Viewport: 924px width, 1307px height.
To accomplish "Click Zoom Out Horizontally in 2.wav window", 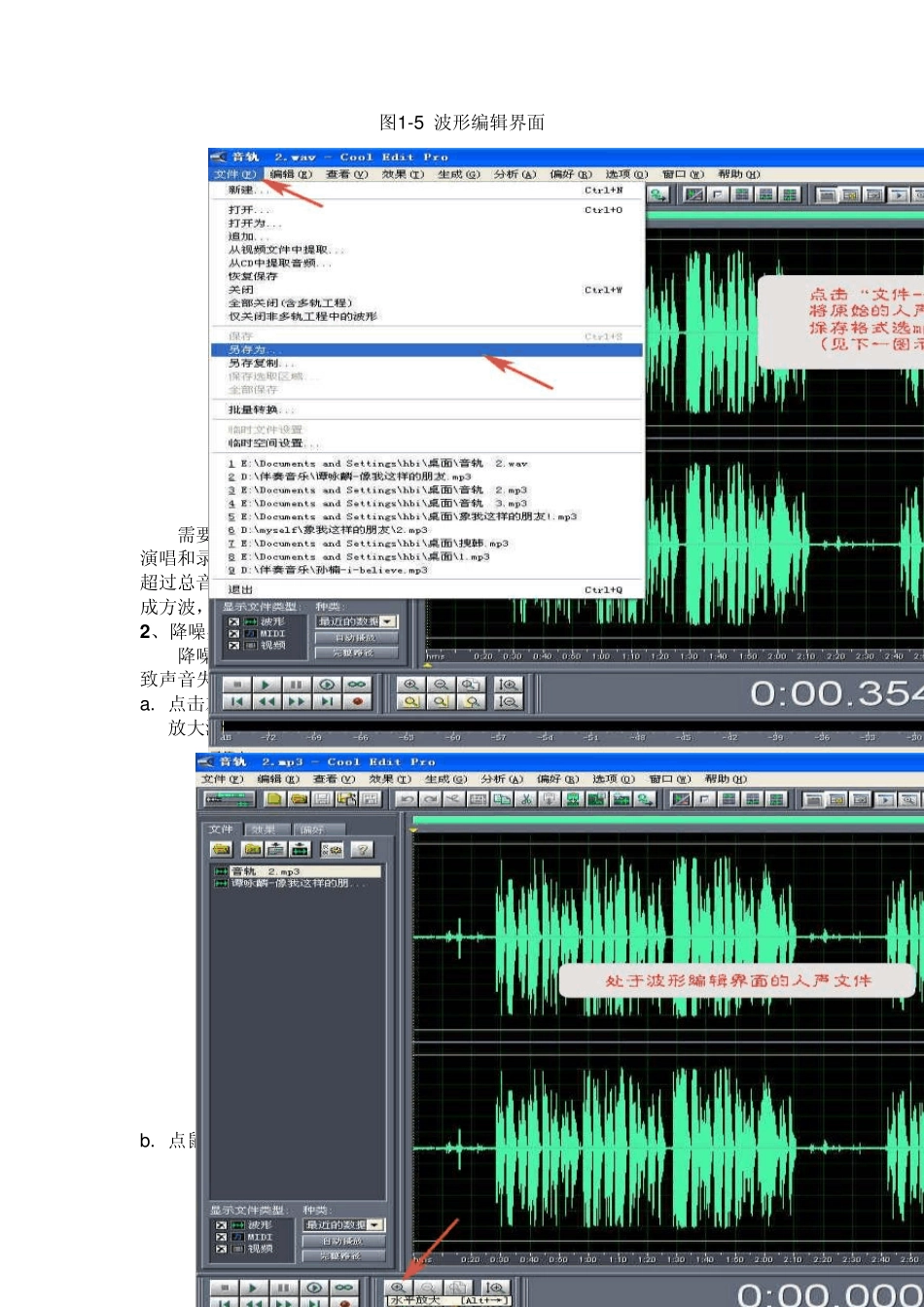I will click(x=442, y=684).
